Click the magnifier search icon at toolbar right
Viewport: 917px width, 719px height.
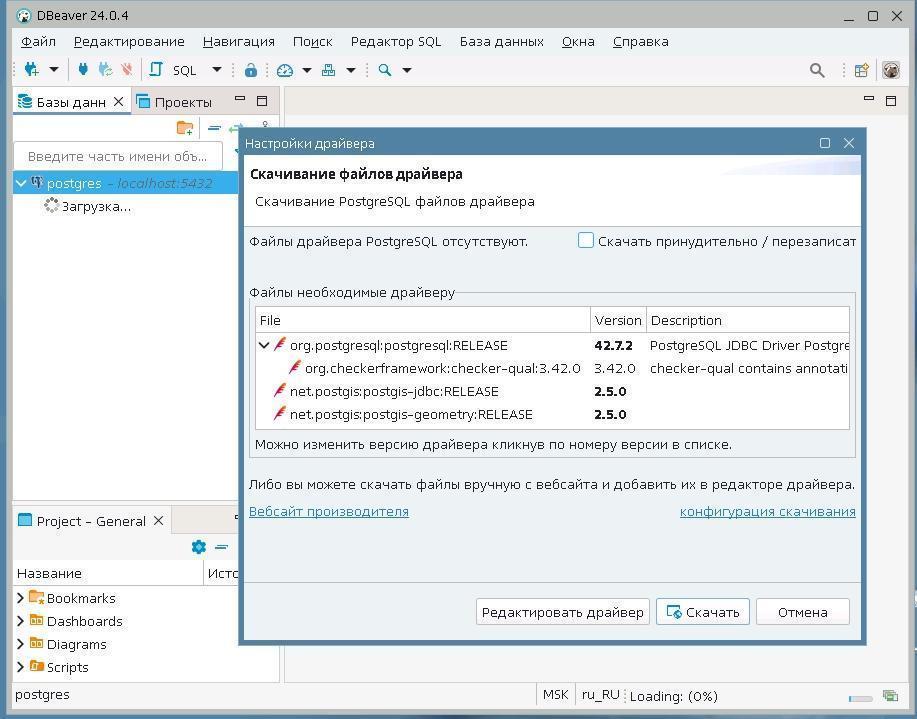[x=817, y=70]
